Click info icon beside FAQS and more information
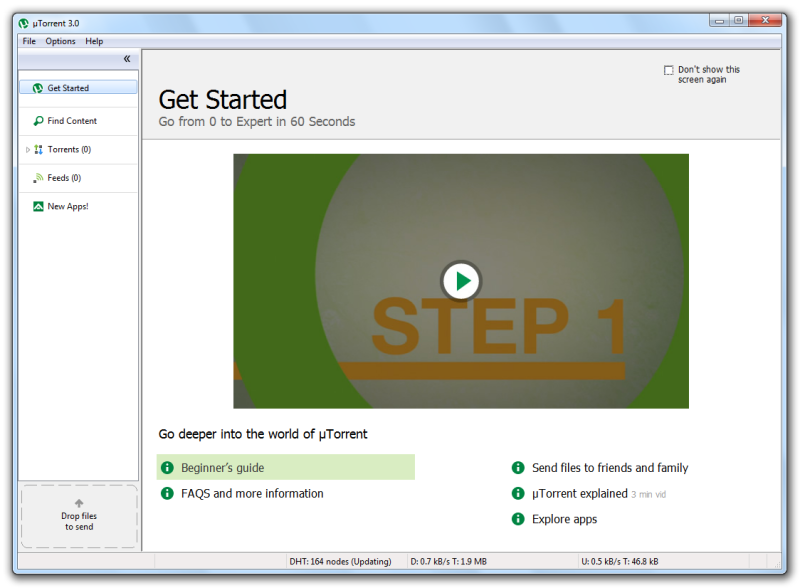This screenshot has height=588, width=800. (167, 493)
